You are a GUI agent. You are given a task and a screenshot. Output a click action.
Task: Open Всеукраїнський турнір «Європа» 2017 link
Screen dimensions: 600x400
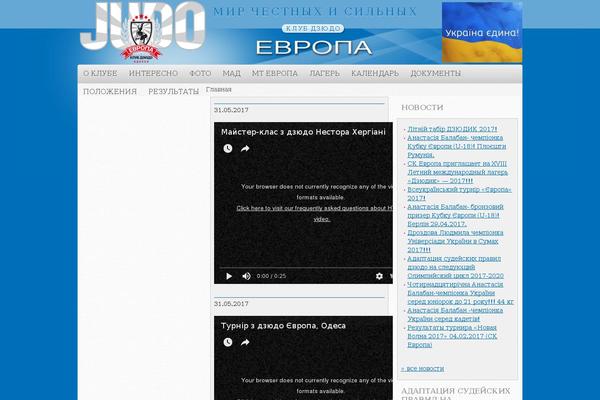pos(459,194)
